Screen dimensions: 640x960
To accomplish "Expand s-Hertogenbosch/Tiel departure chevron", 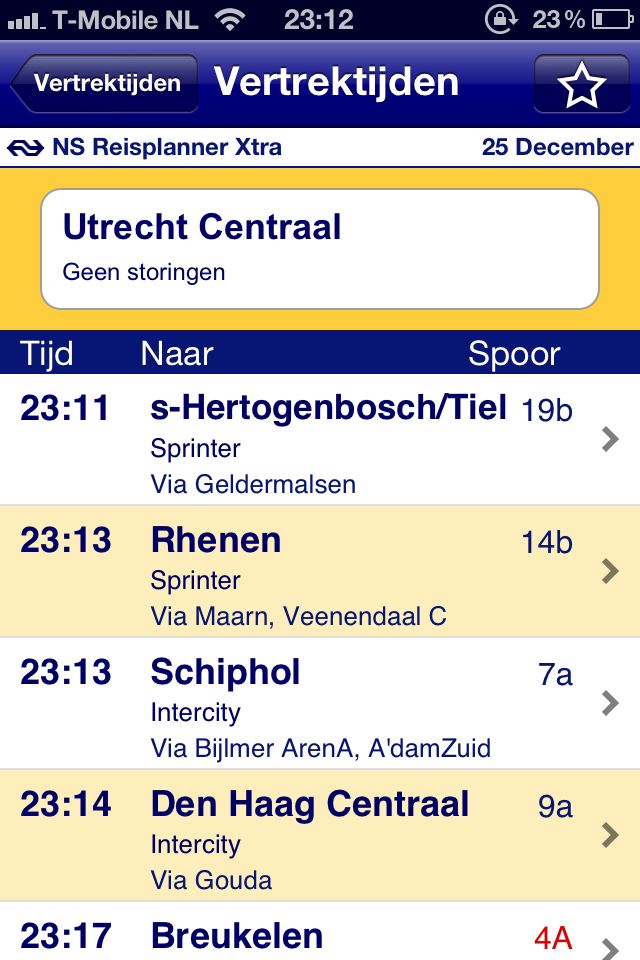I will pyautogui.click(x=610, y=439).
